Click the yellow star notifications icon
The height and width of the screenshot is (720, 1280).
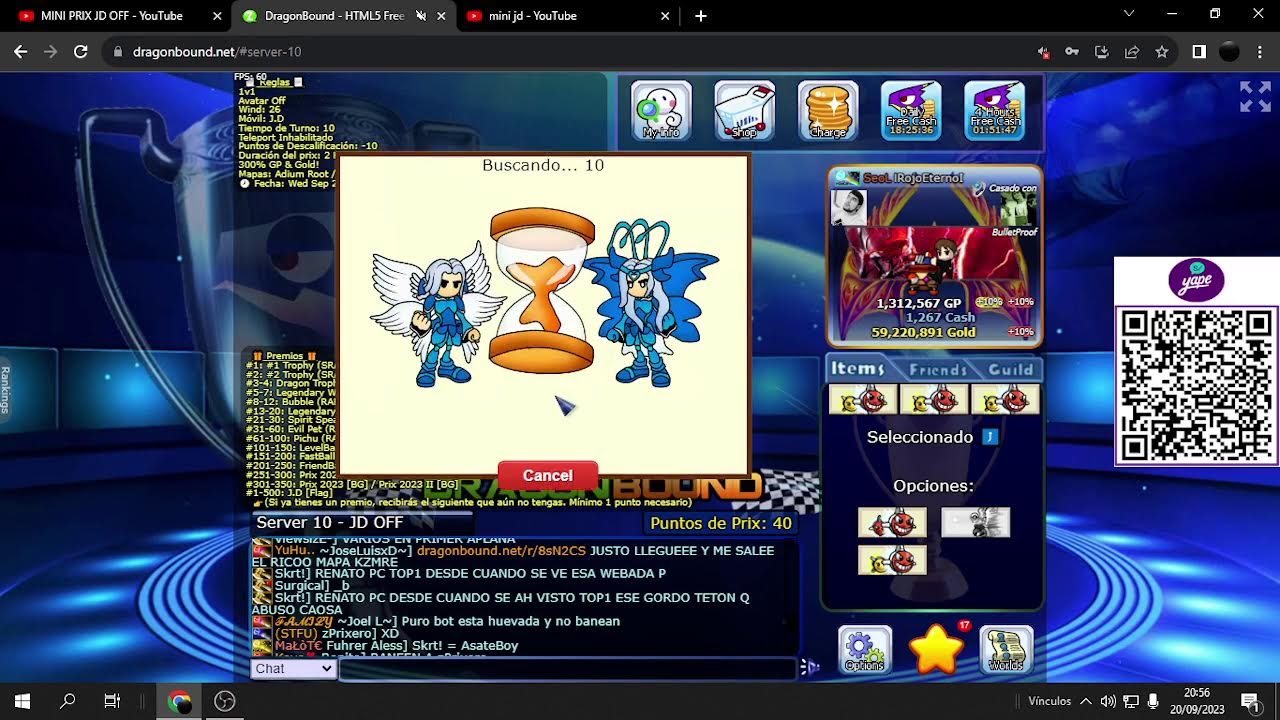coord(936,650)
